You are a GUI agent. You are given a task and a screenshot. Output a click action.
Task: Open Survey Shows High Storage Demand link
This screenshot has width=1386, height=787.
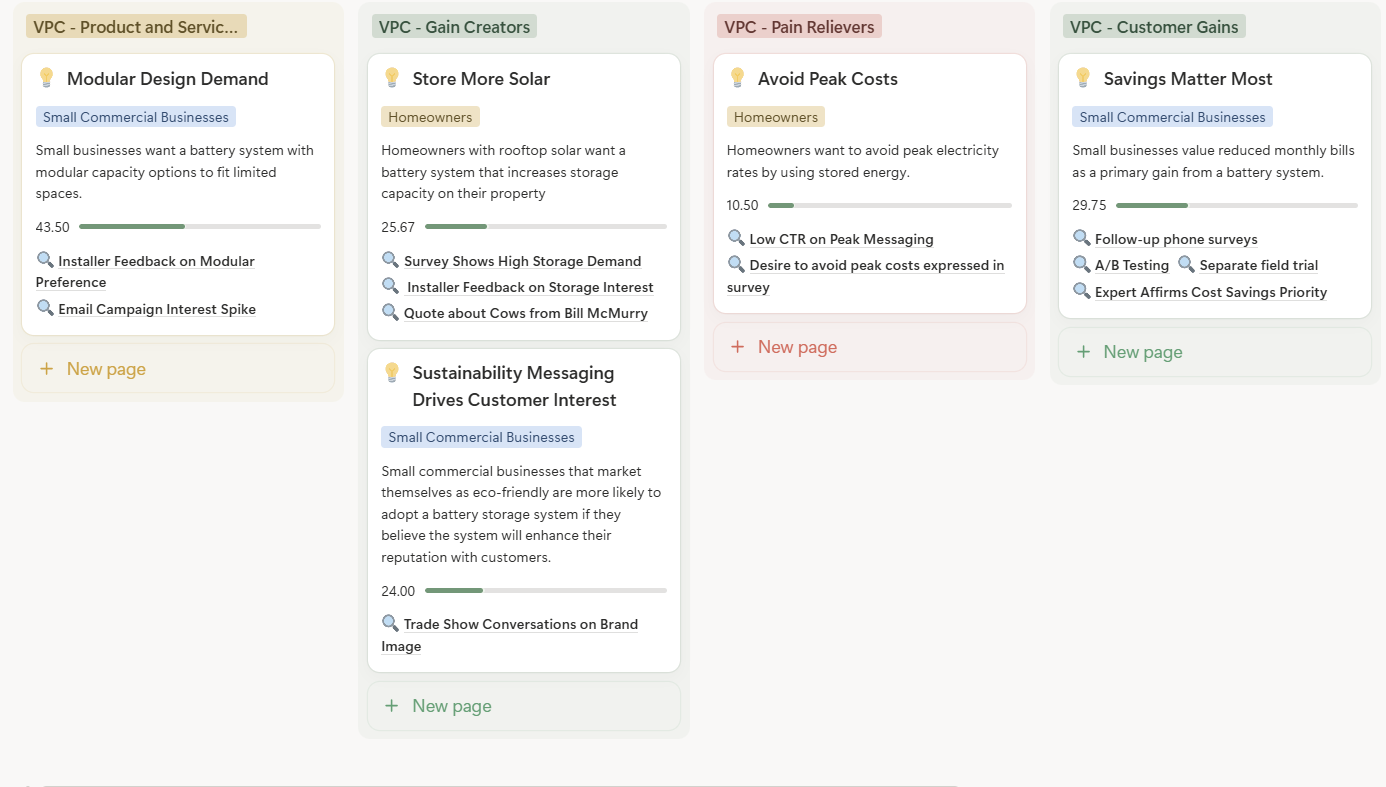(522, 261)
